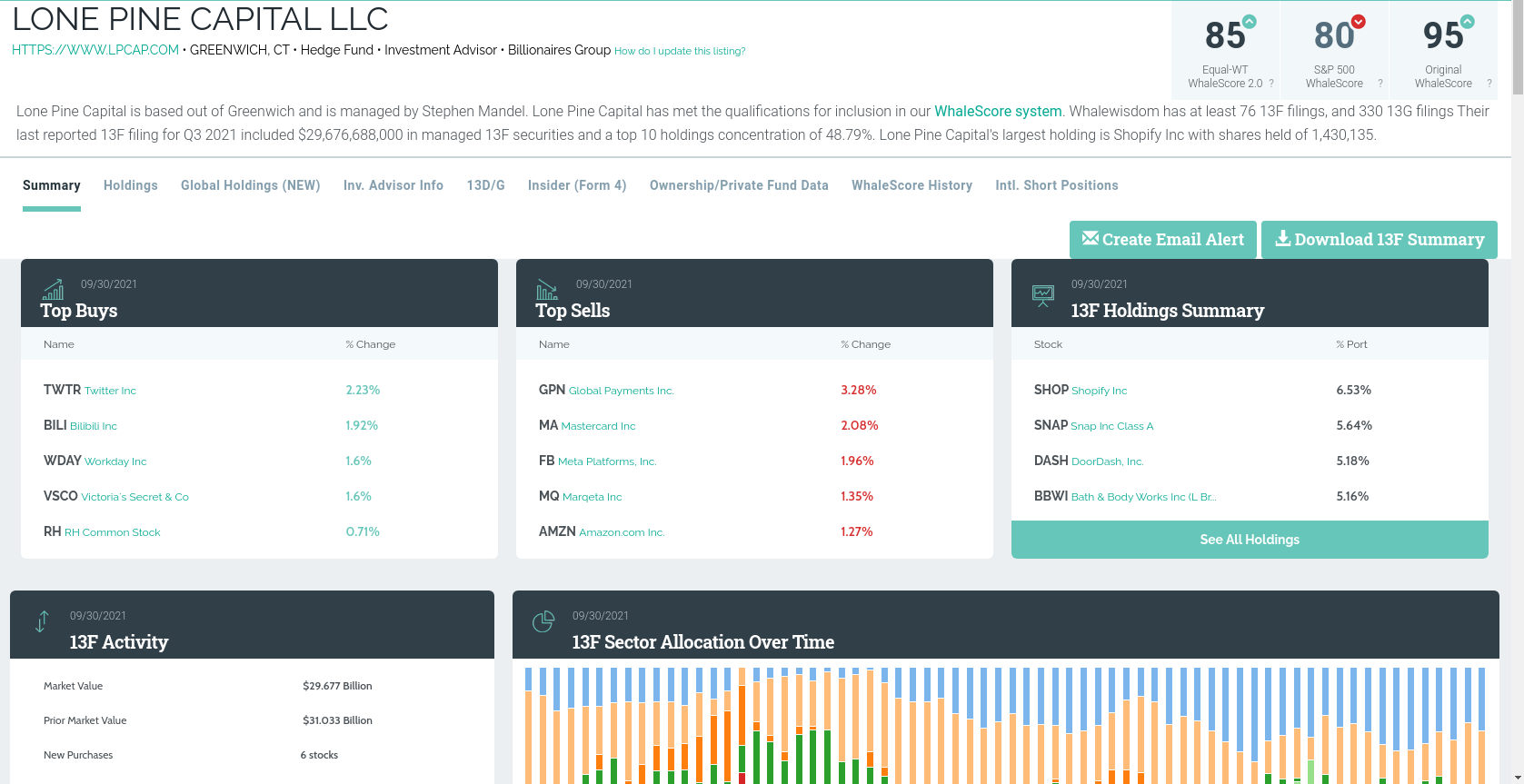The image size is (1524, 784).
Task: Open the Marqeta Inc link
Action: tap(593, 497)
